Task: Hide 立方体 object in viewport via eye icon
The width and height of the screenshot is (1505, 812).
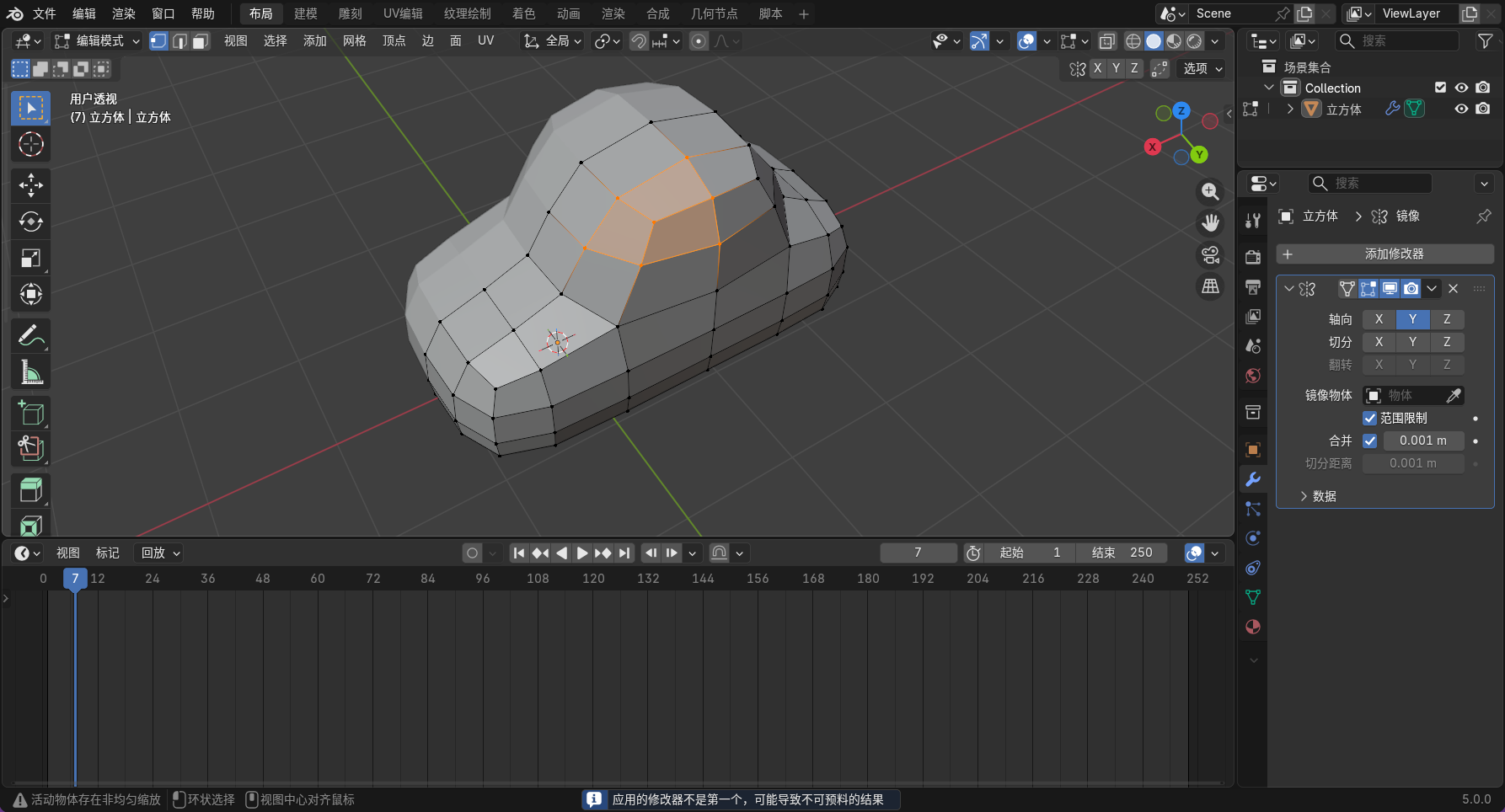Action: tap(1461, 109)
